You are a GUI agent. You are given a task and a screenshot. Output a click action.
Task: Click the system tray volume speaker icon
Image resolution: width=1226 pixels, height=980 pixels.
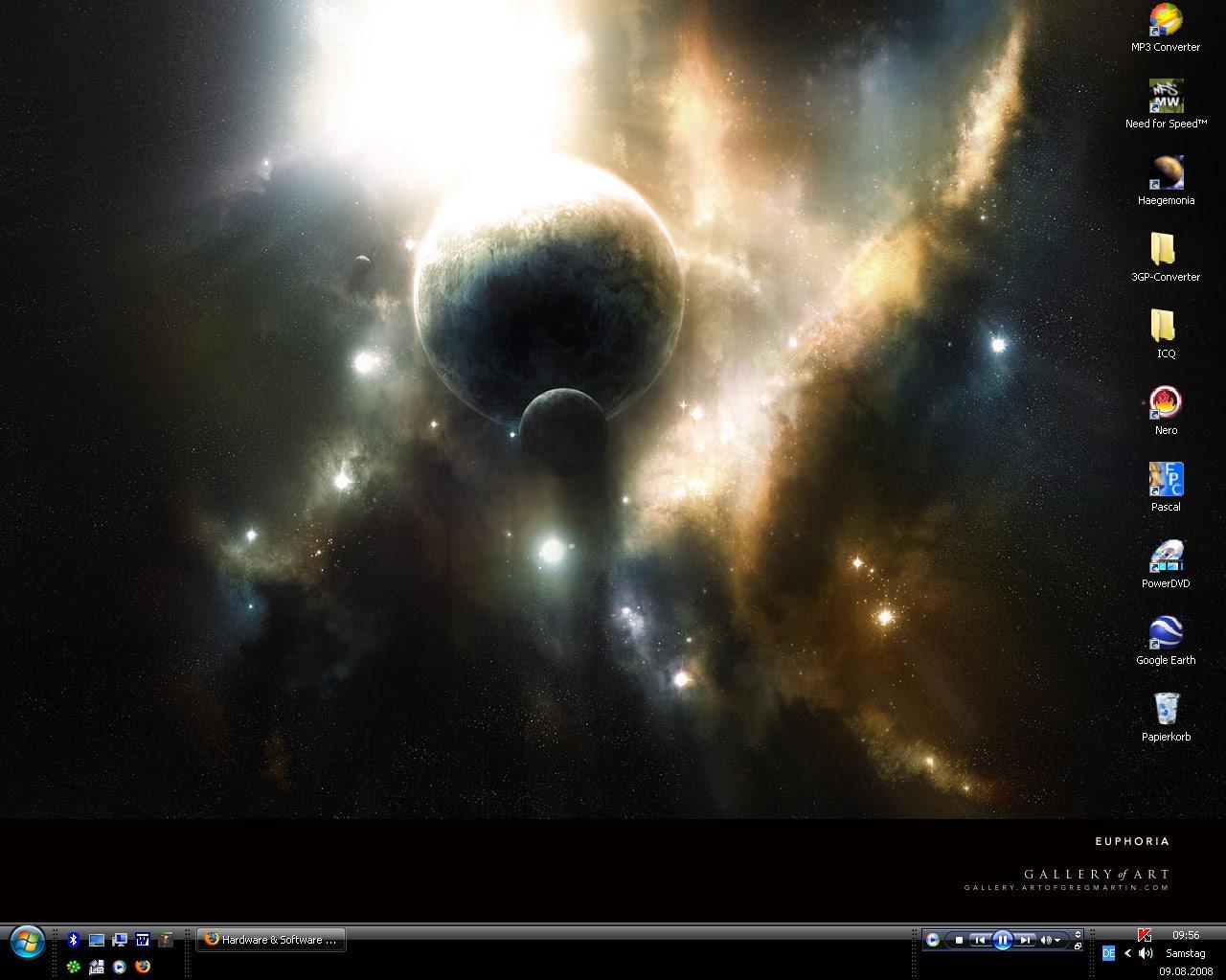pos(1145,953)
